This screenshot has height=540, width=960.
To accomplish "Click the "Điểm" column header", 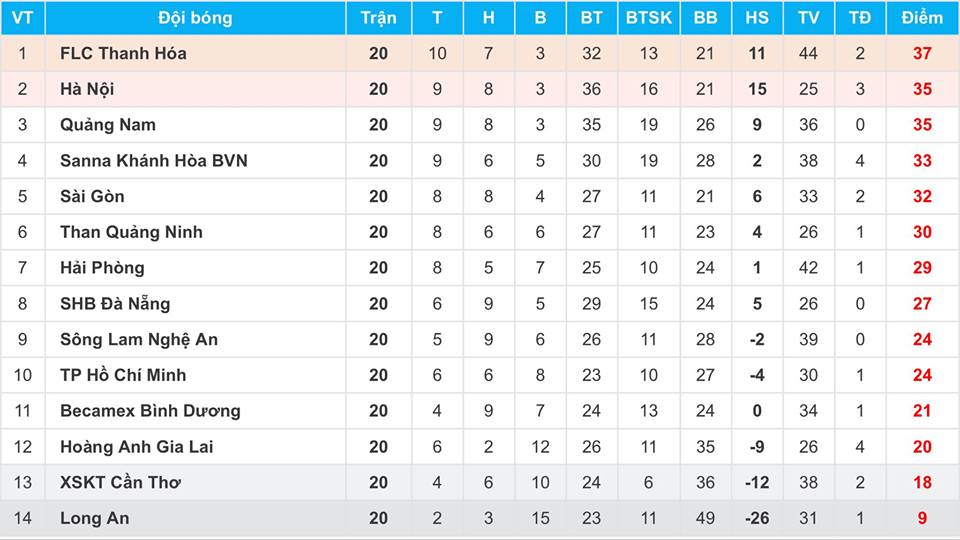I will (921, 18).
